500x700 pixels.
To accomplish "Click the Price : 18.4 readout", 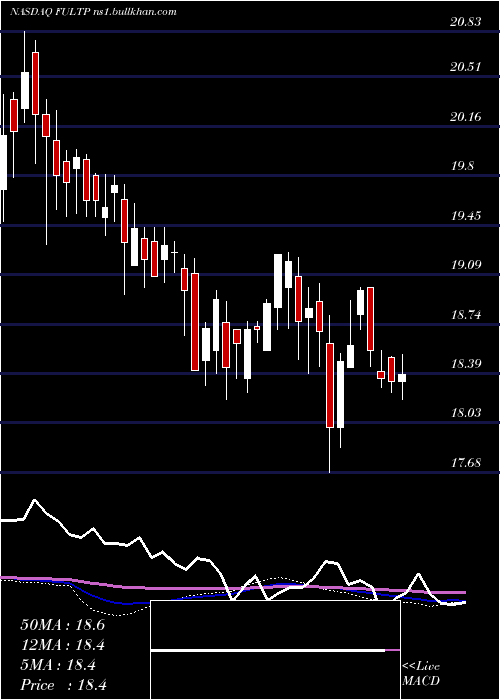I will point(63,685).
